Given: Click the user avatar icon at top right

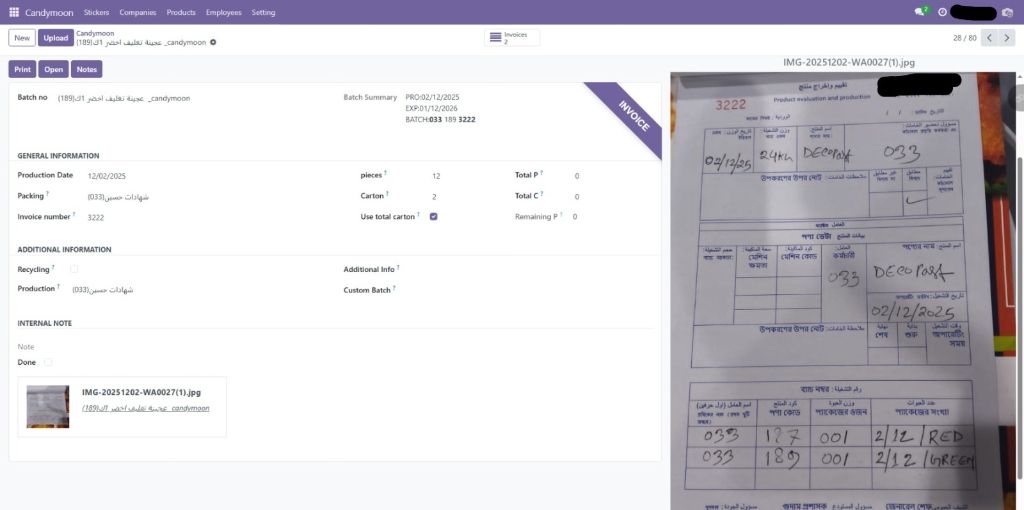Looking at the screenshot, I should (x=1008, y=12).
